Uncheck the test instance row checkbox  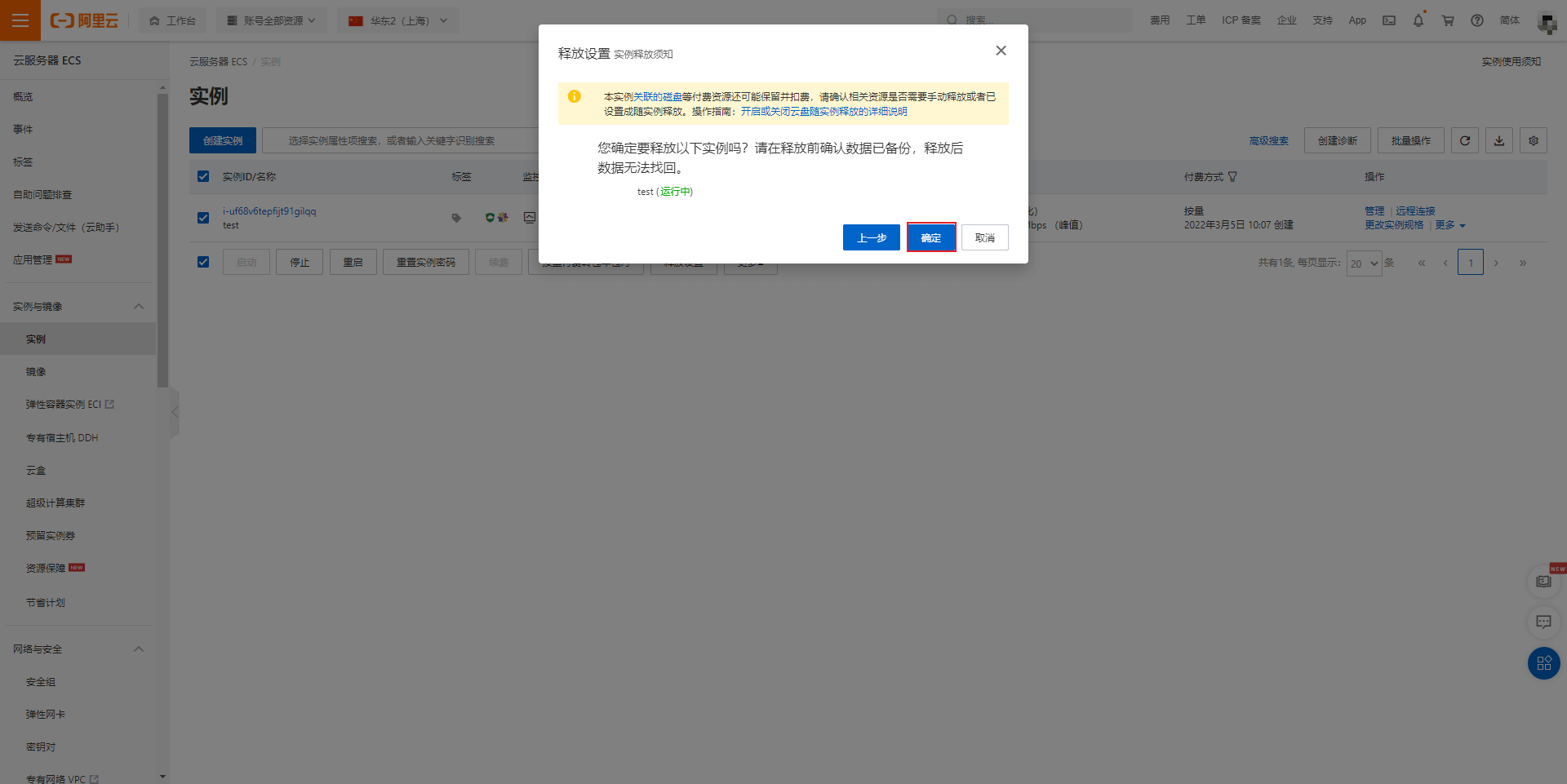pyautogui.click(x=203, y=218)
